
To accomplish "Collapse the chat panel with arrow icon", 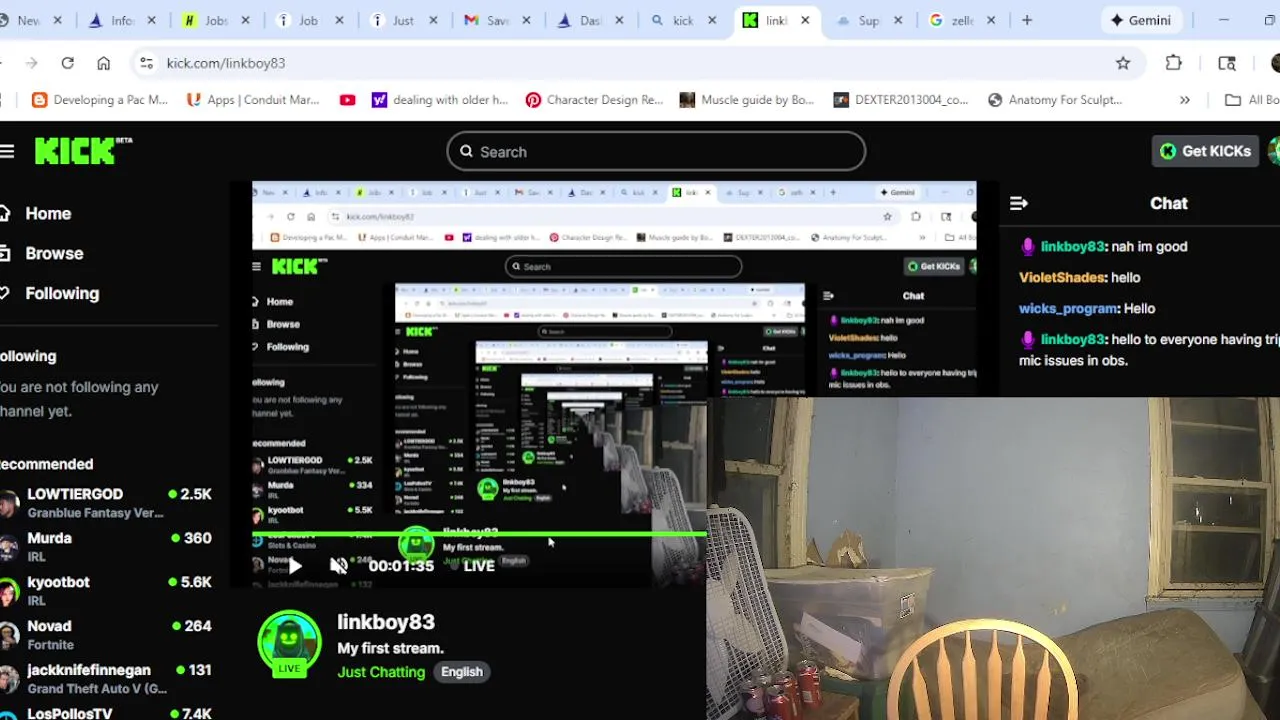I will [1018, 204].
